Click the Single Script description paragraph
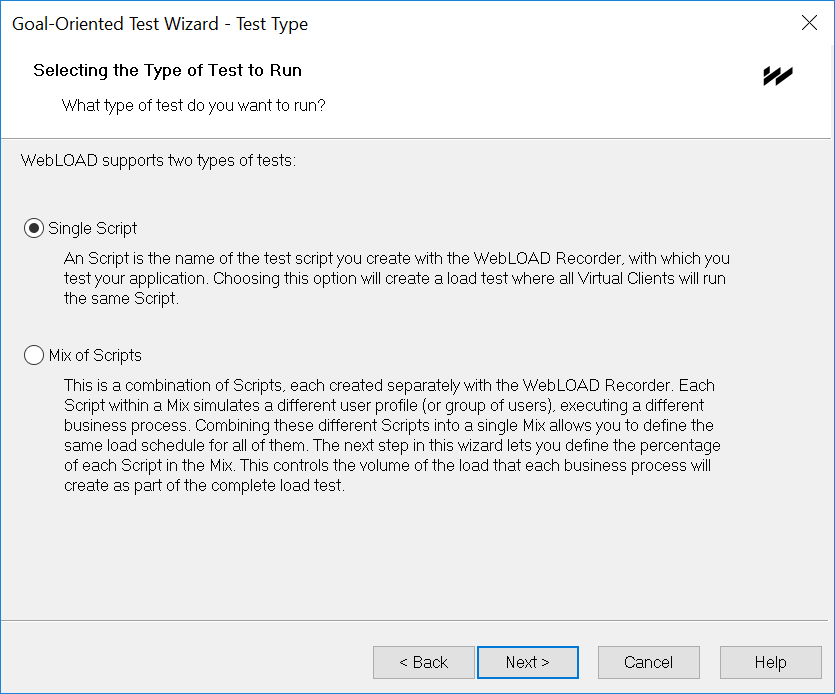This screenshot has width=835, height=694. click(397, 279)
